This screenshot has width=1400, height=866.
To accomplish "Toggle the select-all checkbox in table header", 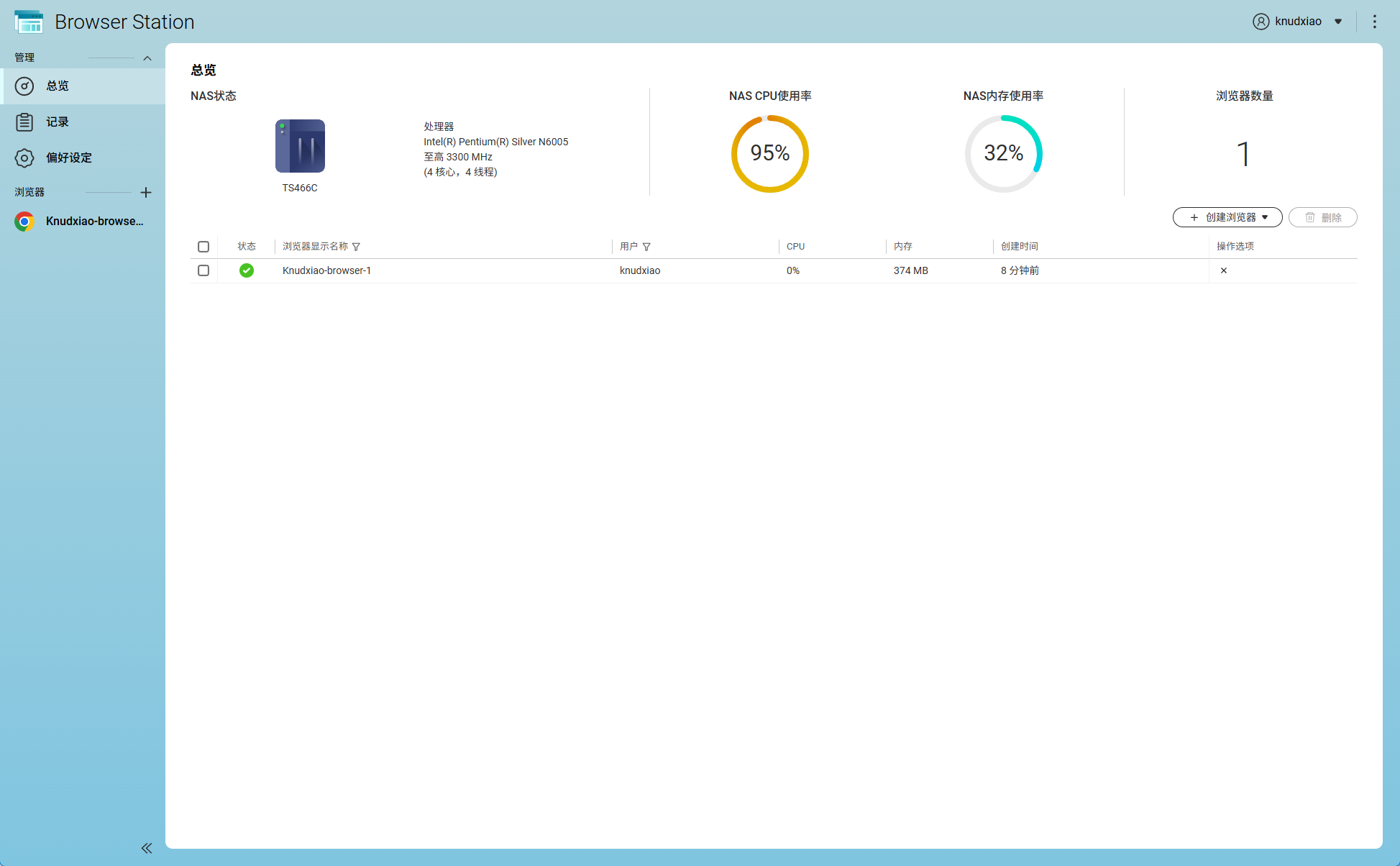I will click(203, 247).
